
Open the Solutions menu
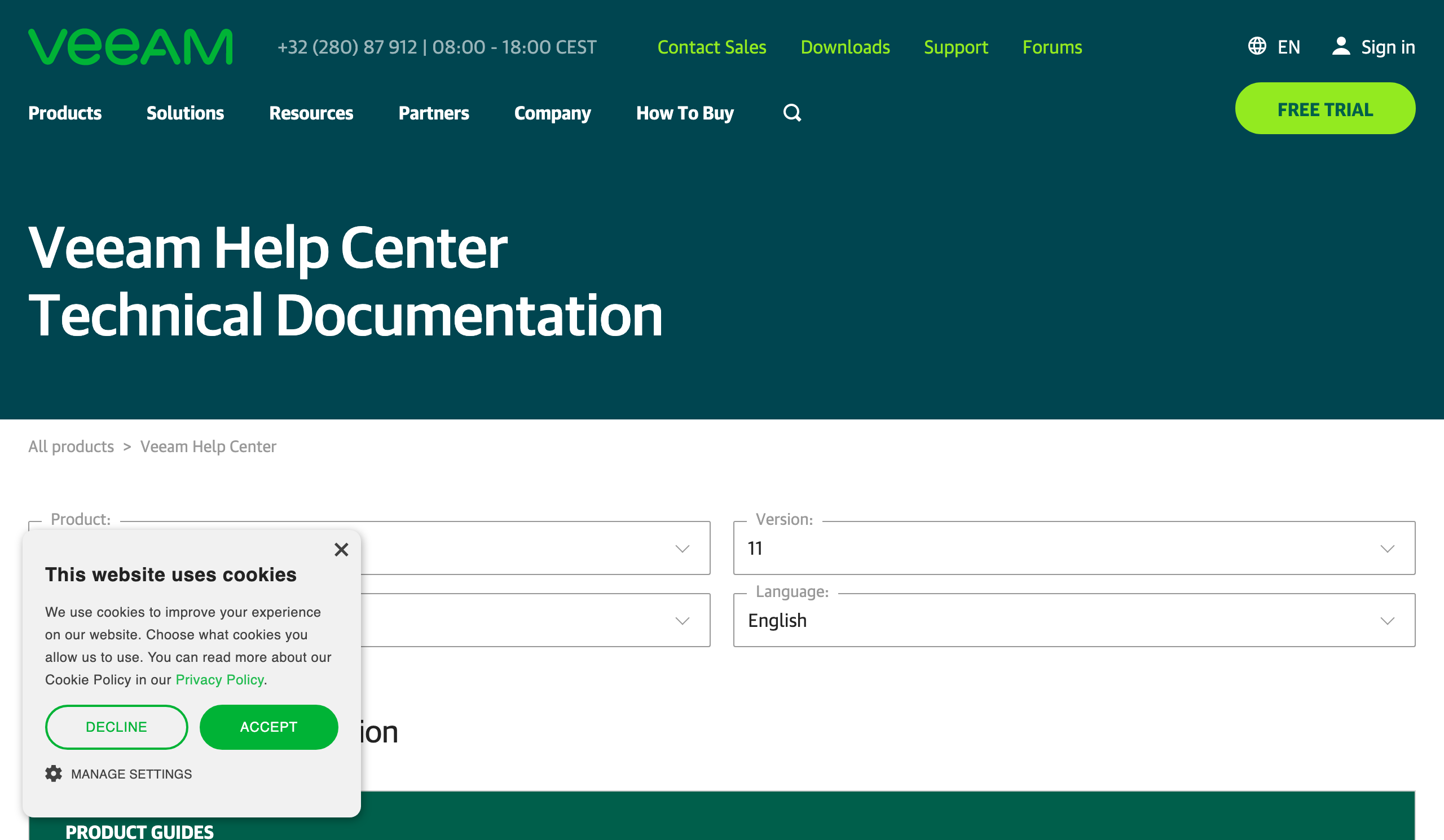coord(185,113)
